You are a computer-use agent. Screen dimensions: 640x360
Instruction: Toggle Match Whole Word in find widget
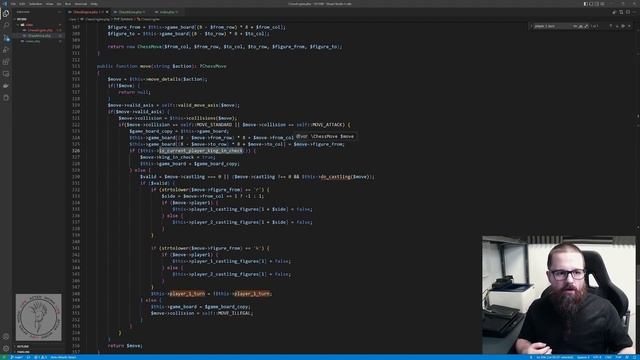click(x=581, y=26)
